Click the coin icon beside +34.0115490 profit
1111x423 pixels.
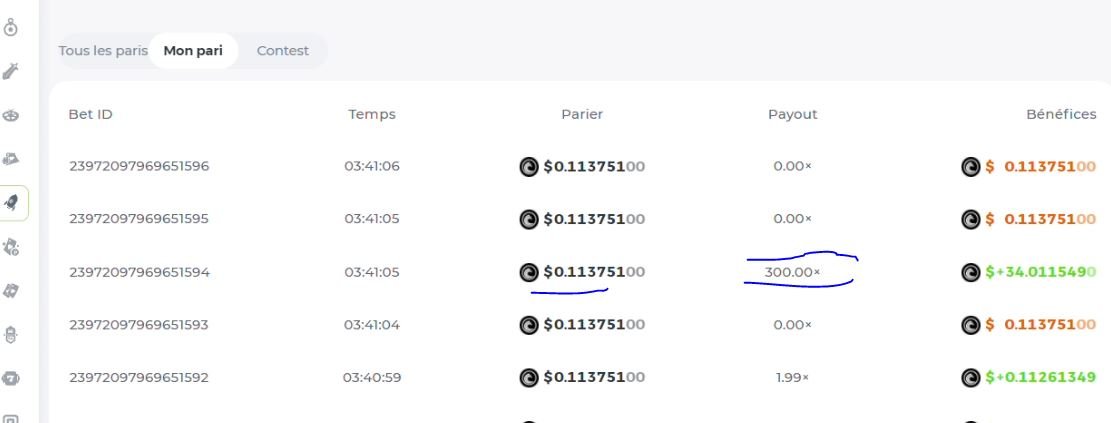pyautogui.click(x=968, y=272)
